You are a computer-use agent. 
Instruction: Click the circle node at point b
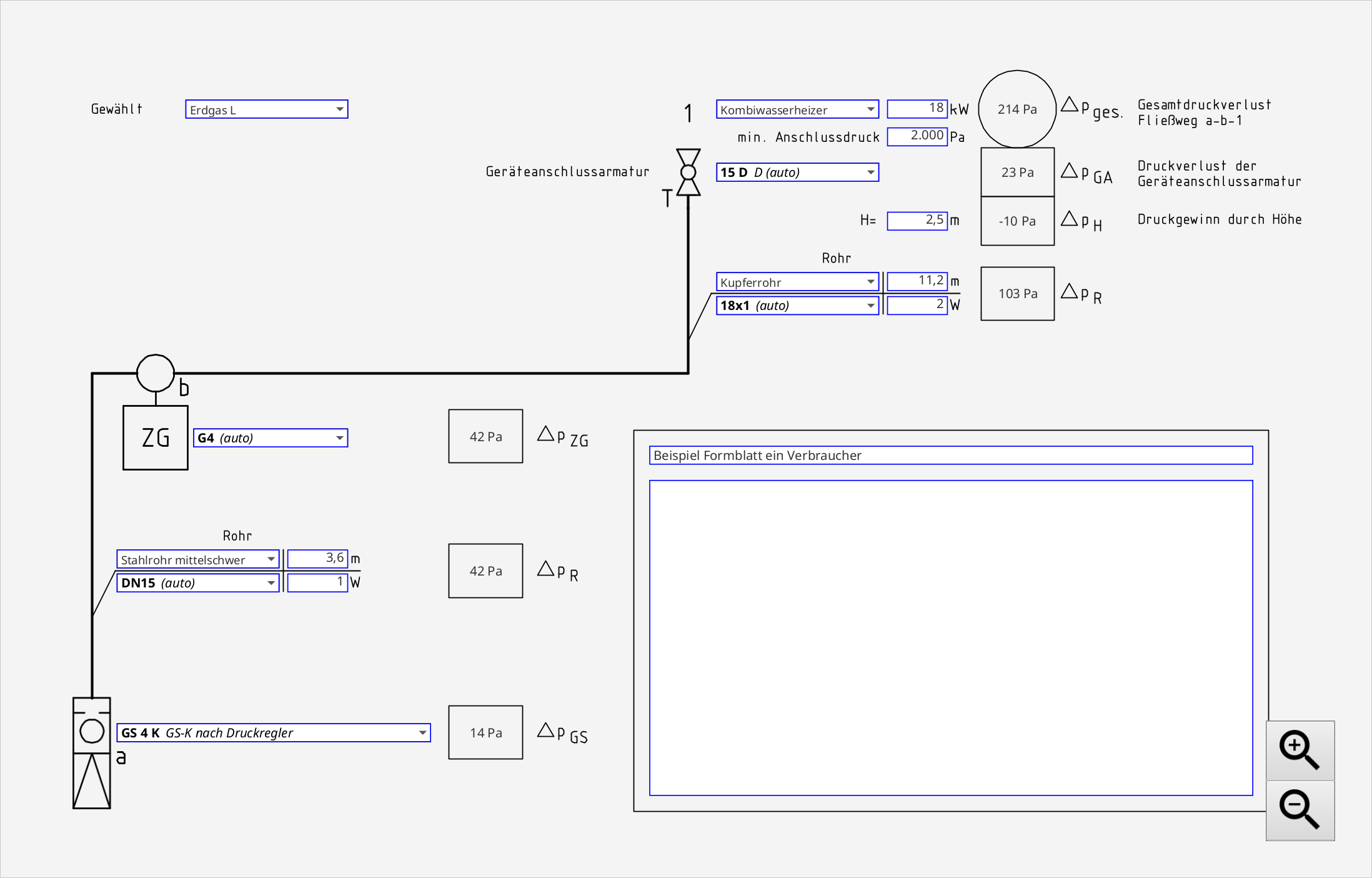tap(156, 373)
